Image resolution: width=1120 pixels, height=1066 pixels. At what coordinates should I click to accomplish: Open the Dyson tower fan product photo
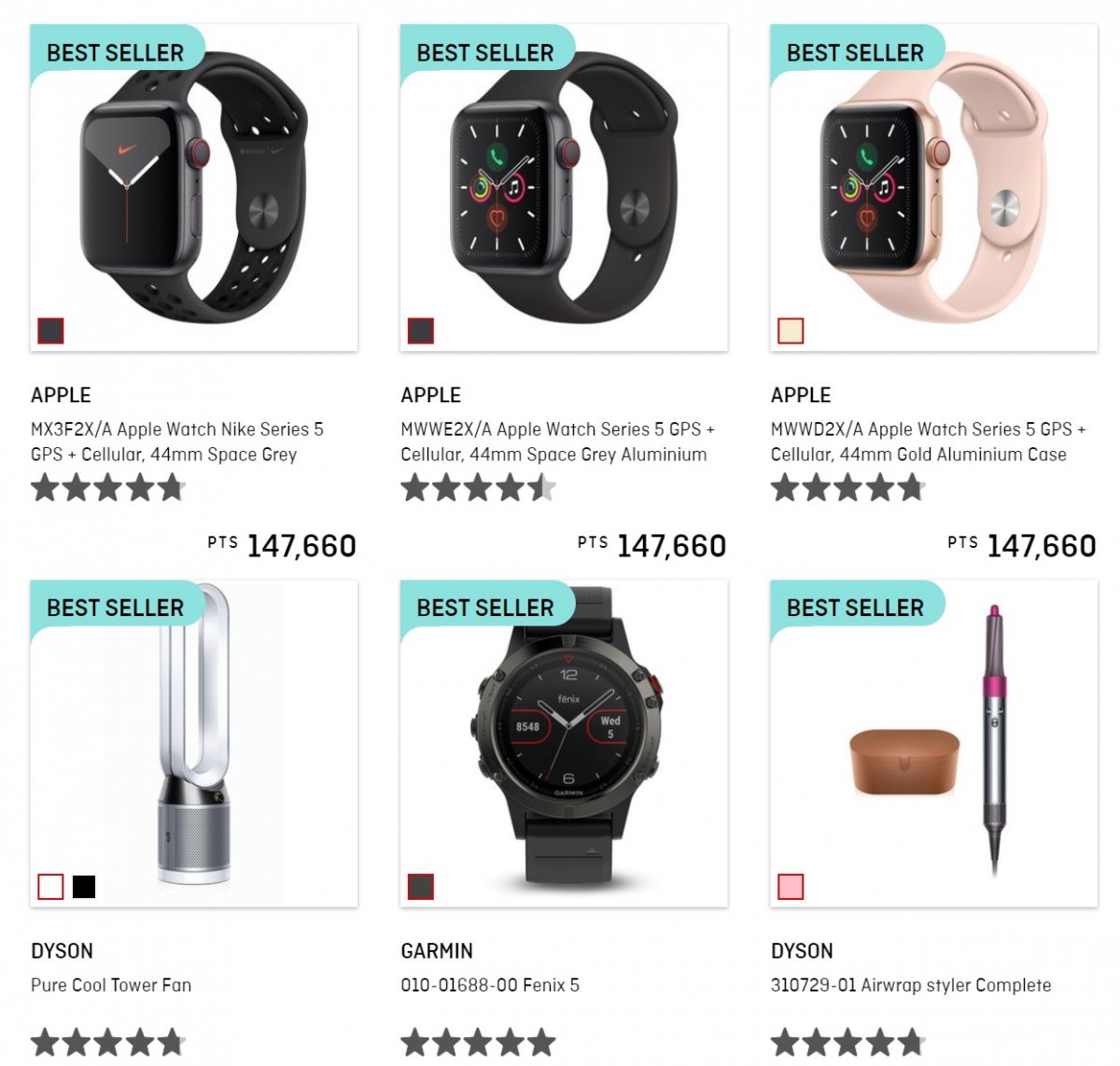(x=194, y=743)
